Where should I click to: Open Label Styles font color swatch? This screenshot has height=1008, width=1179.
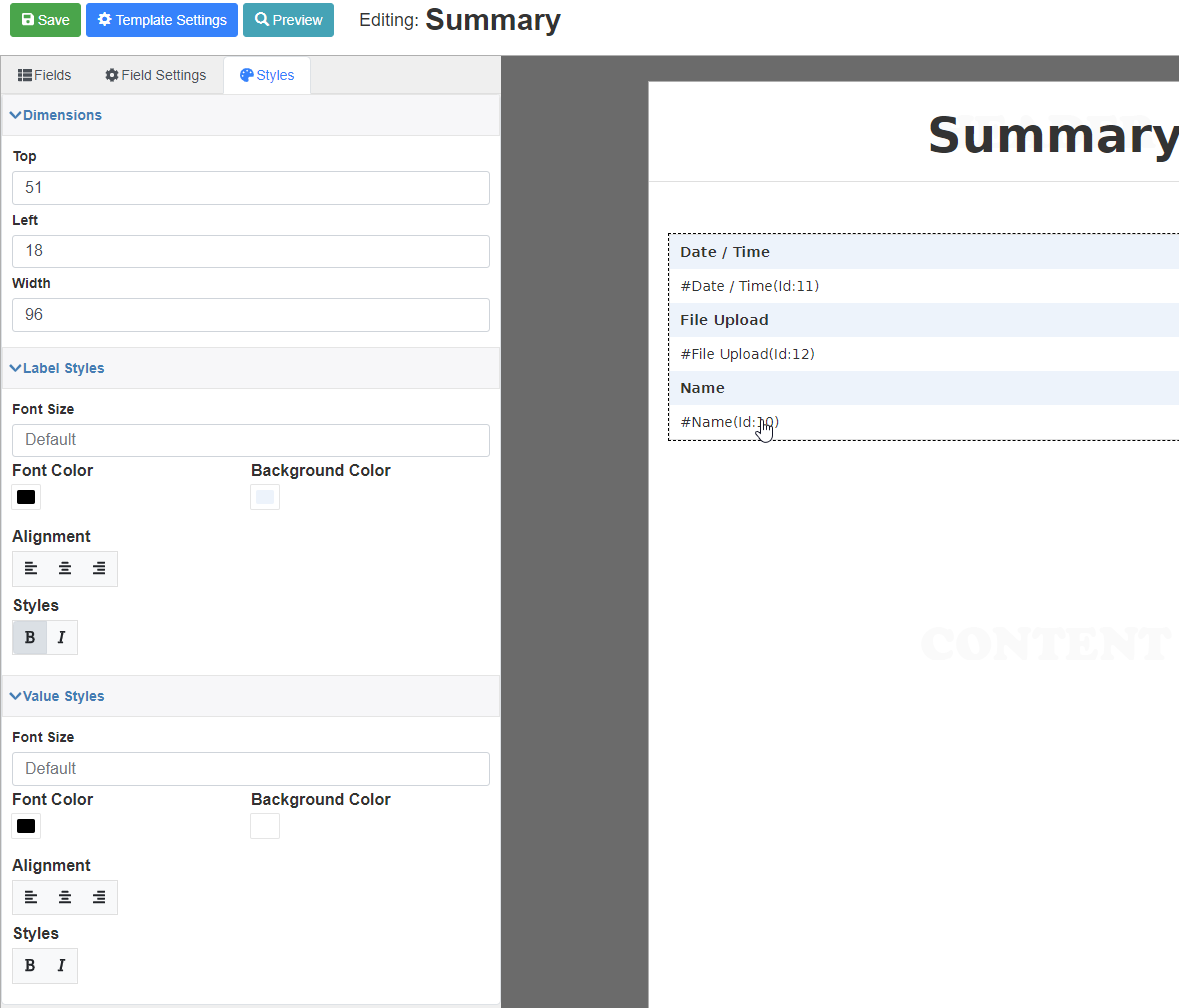26,498
